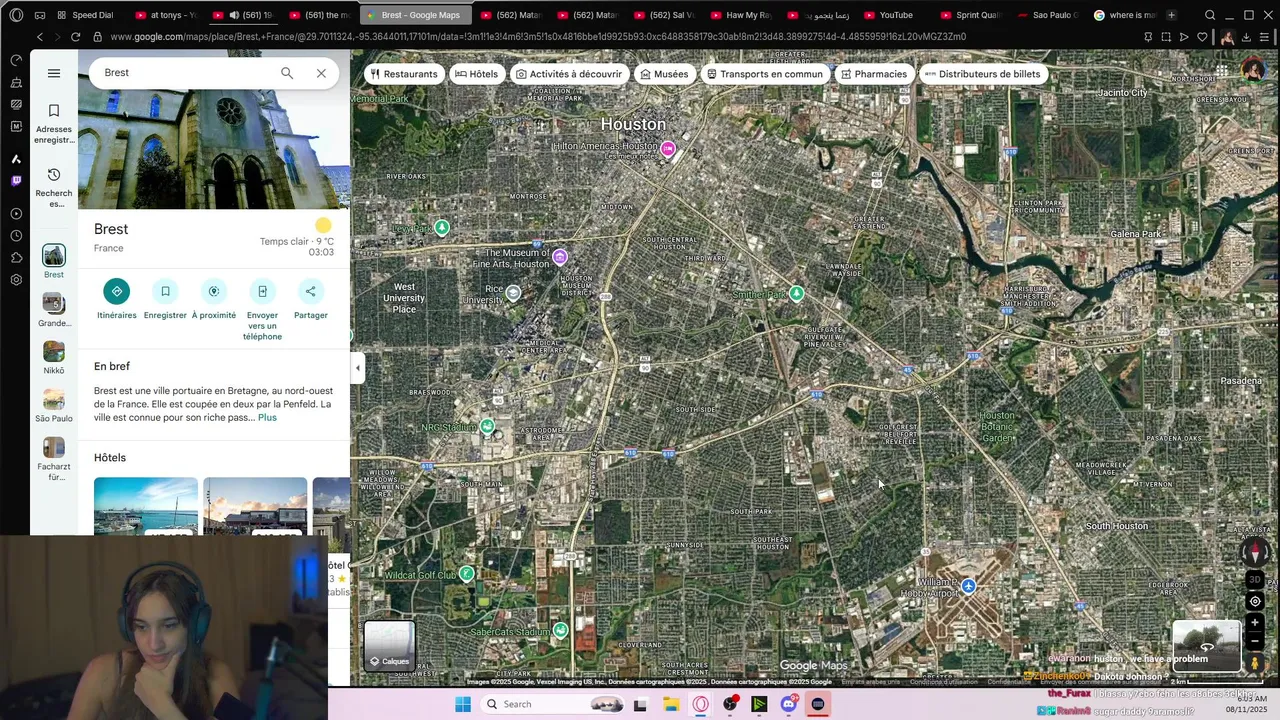Switch to the 'where is ma' Google tab
The height and width of the screenshot is (720, 1280).
[1123, 15]
